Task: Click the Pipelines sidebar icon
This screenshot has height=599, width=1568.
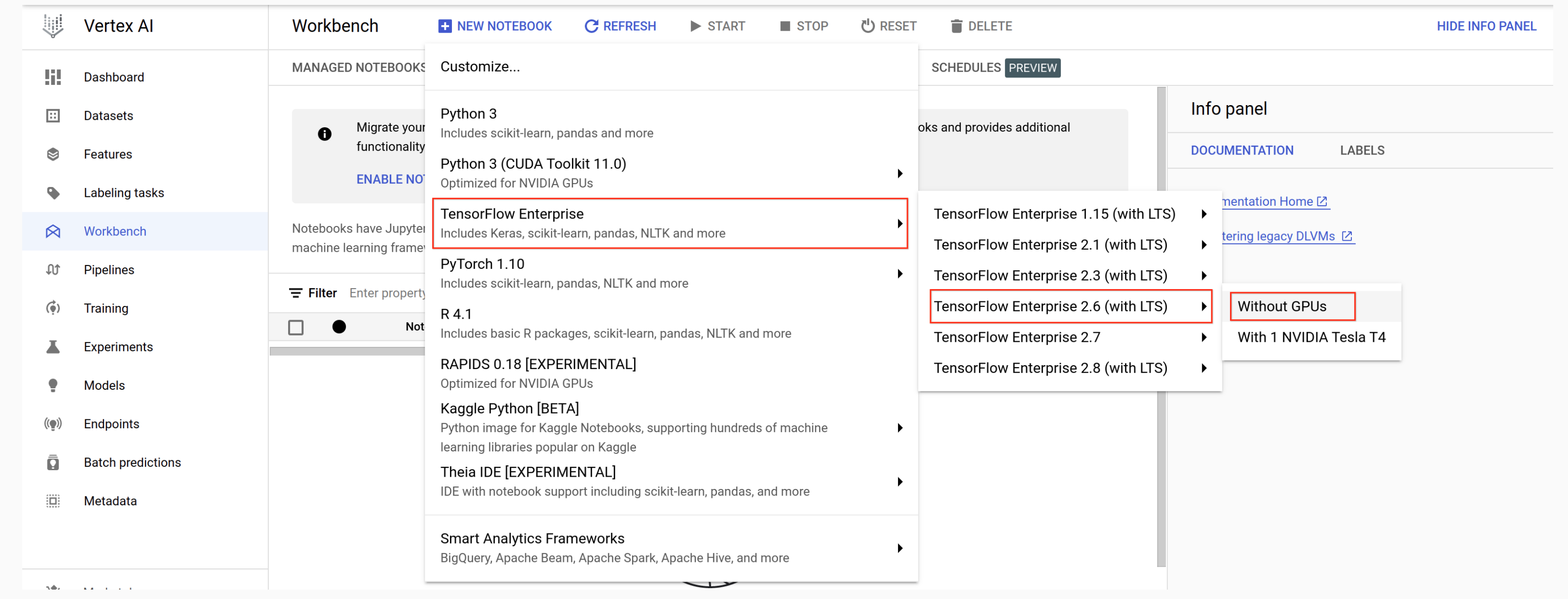Action: 53,270
